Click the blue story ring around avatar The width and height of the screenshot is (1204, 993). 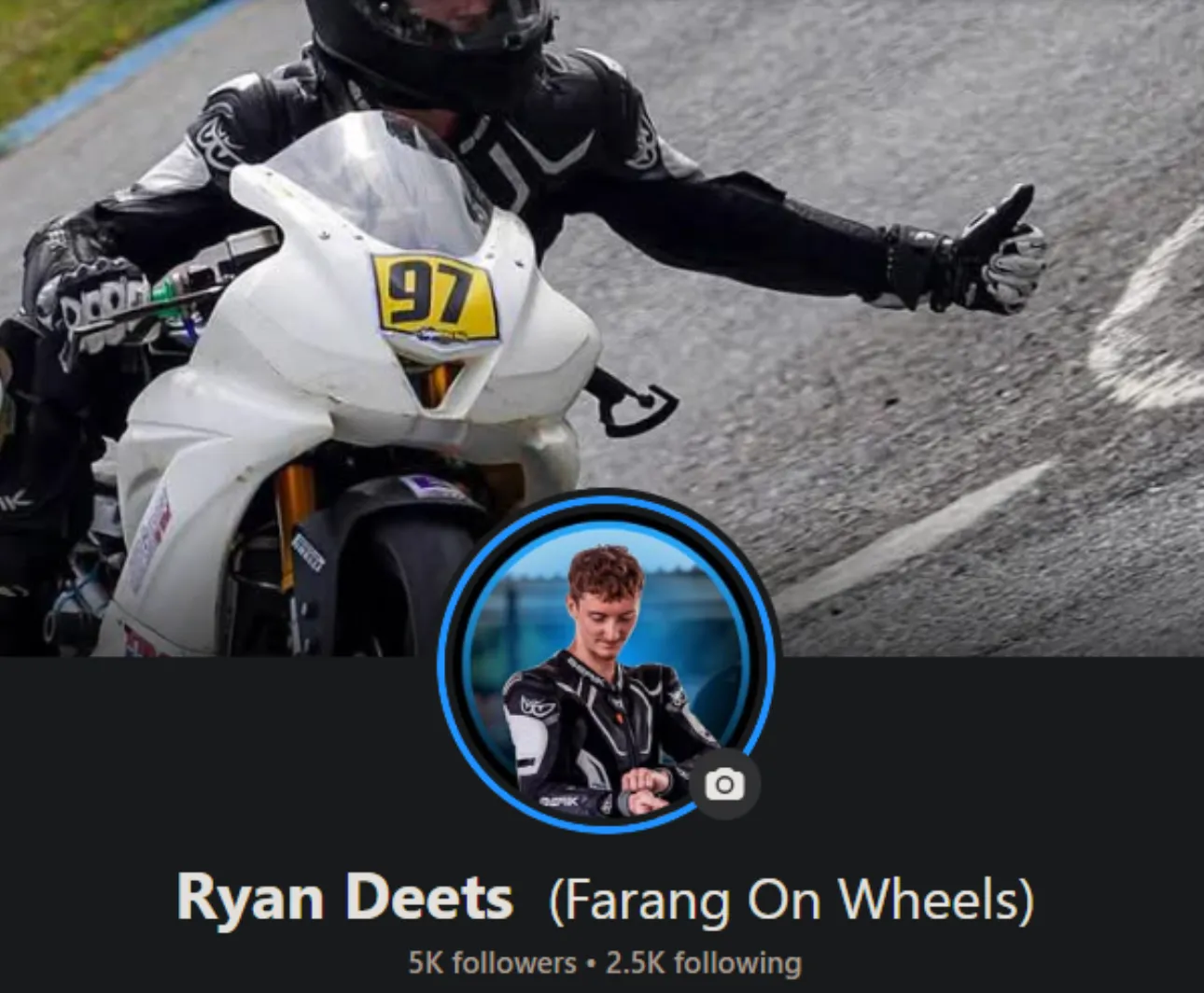607,500
